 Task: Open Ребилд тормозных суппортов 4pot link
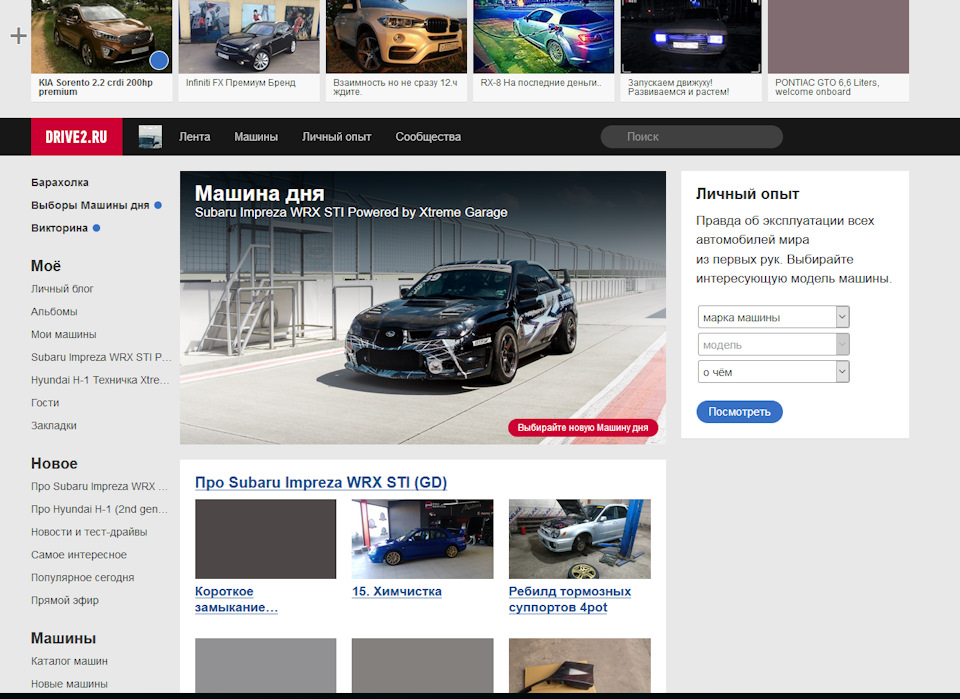(569, 599)
